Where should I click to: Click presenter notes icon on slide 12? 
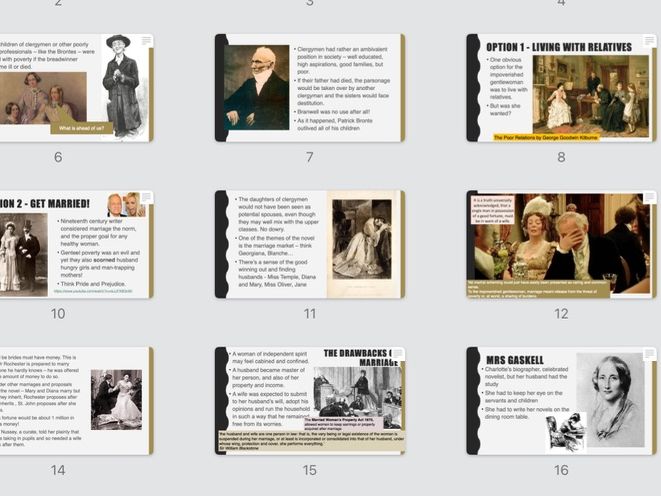[649, 197]
